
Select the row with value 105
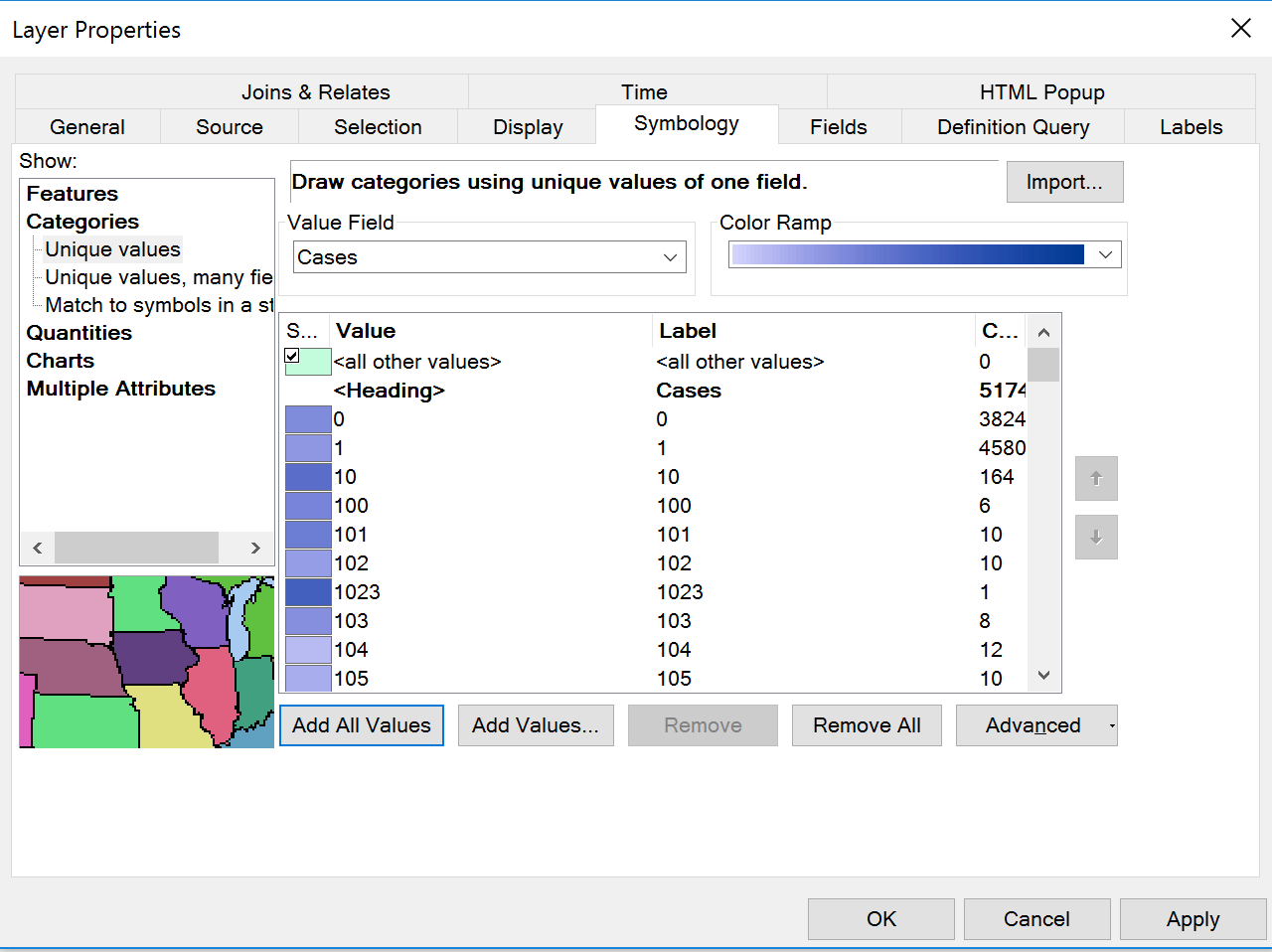point(655,679)
